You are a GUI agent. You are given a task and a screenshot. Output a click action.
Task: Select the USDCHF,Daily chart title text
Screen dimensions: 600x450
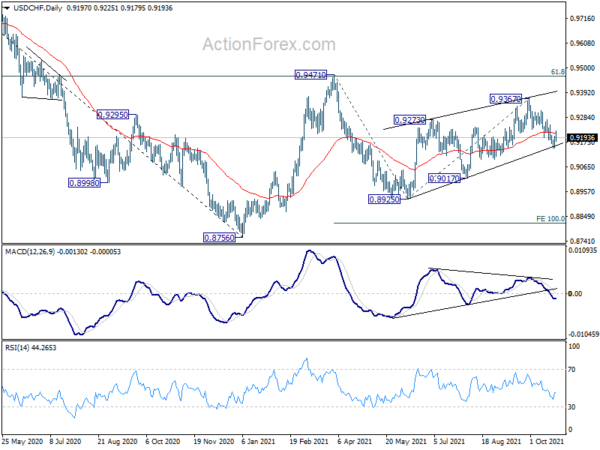point(38,8)
